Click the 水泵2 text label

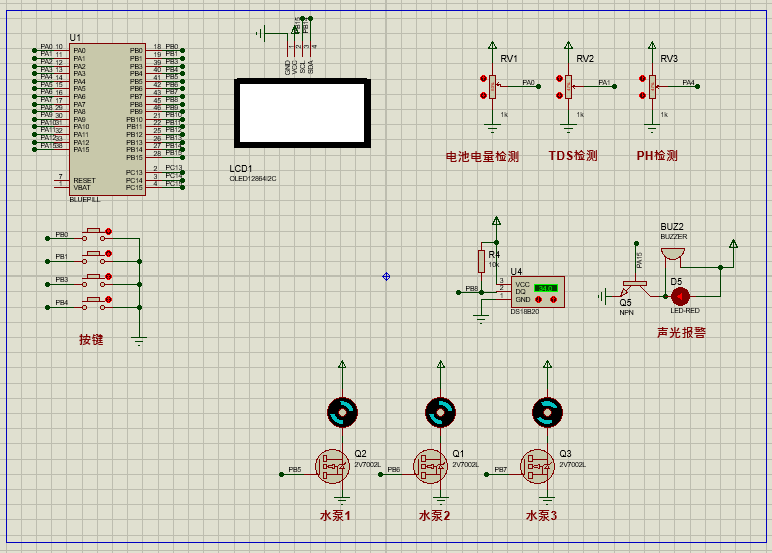tap(434, 516)
